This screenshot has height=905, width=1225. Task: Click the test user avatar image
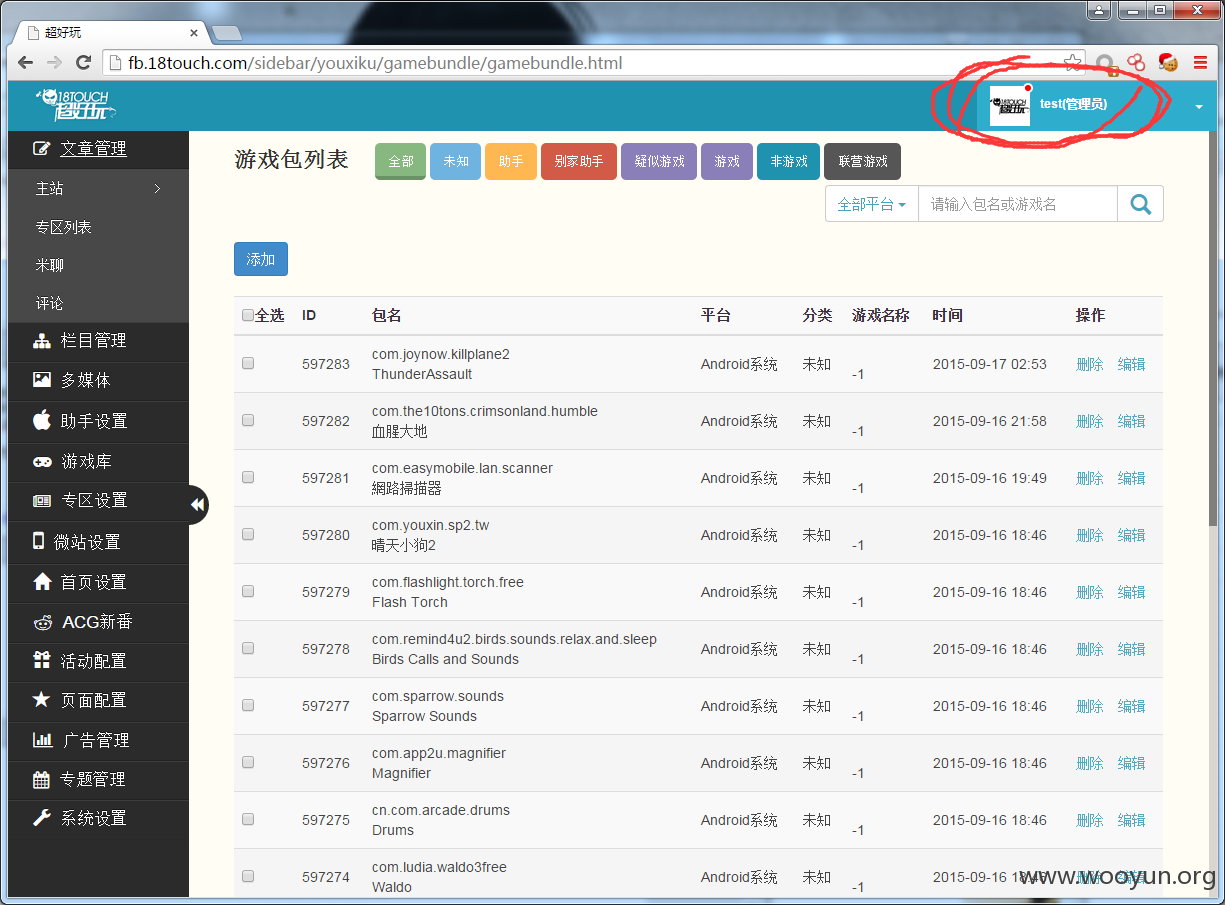click(1009, 105)
